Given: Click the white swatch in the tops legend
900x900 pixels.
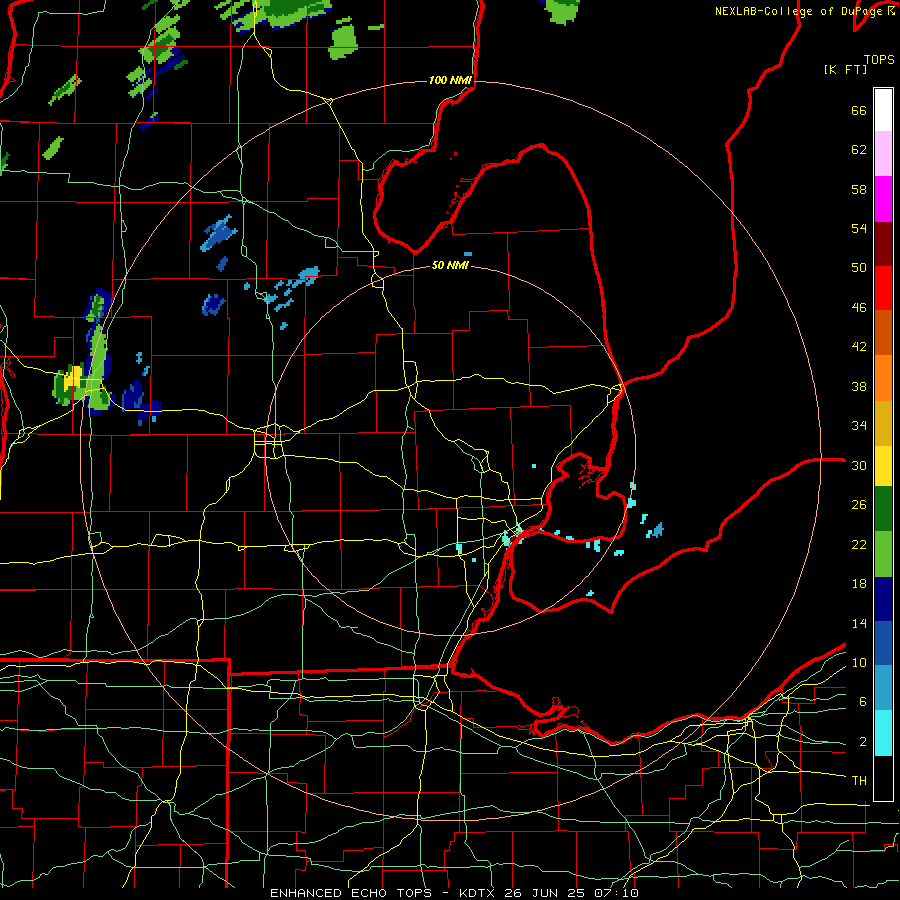Looking at the screenshot, I should [883, 110].
